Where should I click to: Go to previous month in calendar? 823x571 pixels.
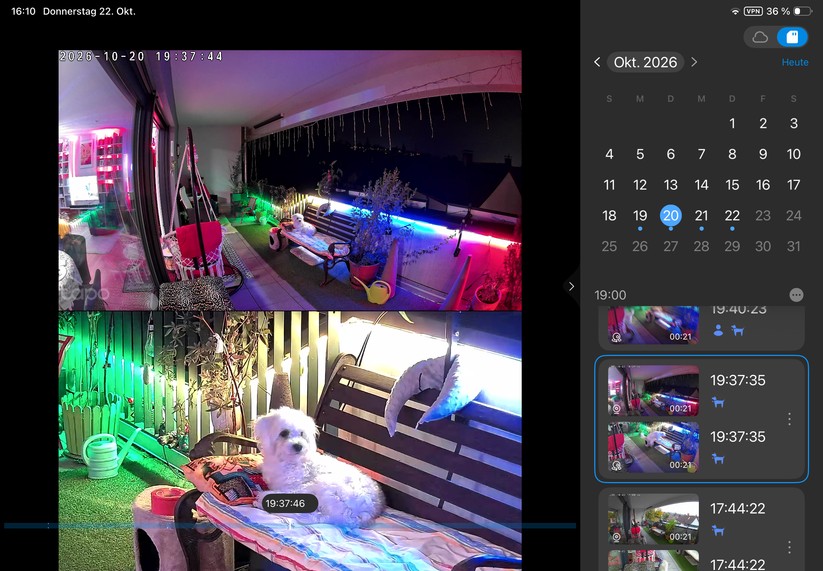click(x=597, y=62)
